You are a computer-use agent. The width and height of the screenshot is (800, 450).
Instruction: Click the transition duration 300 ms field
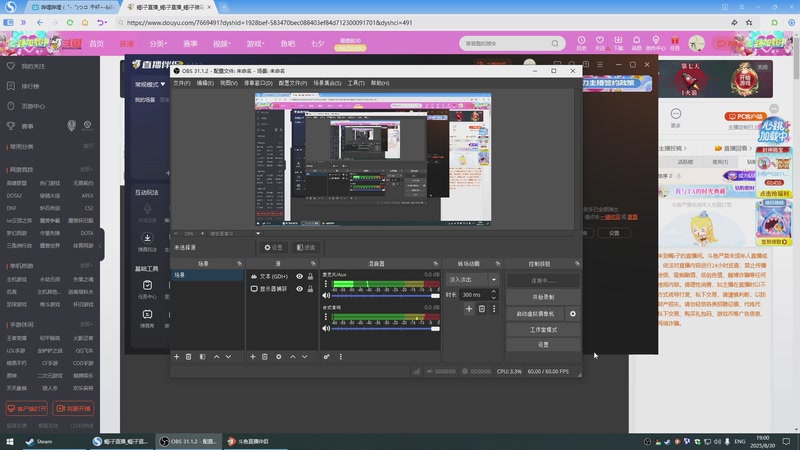pos(474,295)
